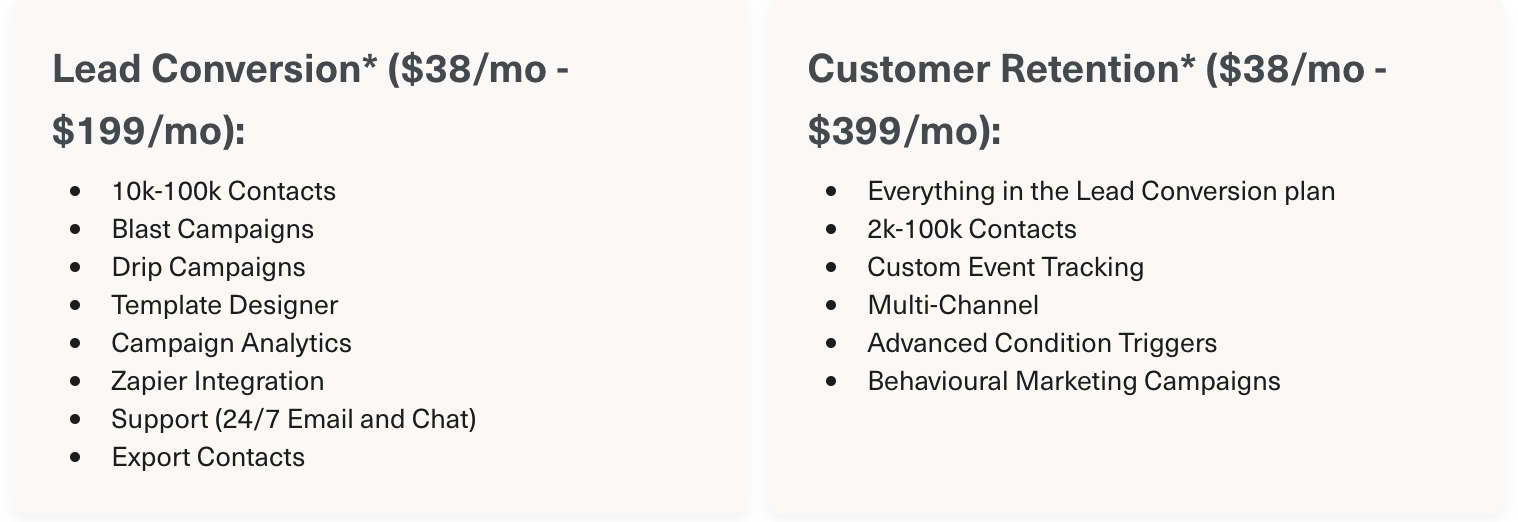The image size is (1518, 522).
Task: Click the Campaign Analytics feature
Action: pos(232,343)
